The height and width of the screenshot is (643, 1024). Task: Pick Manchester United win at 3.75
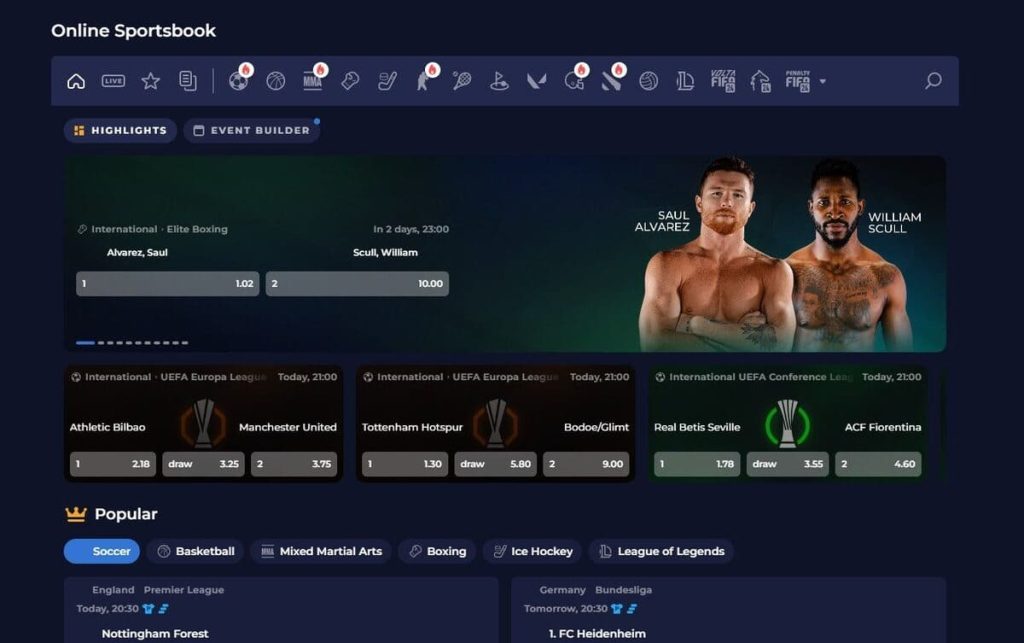(x=294, y=464)
